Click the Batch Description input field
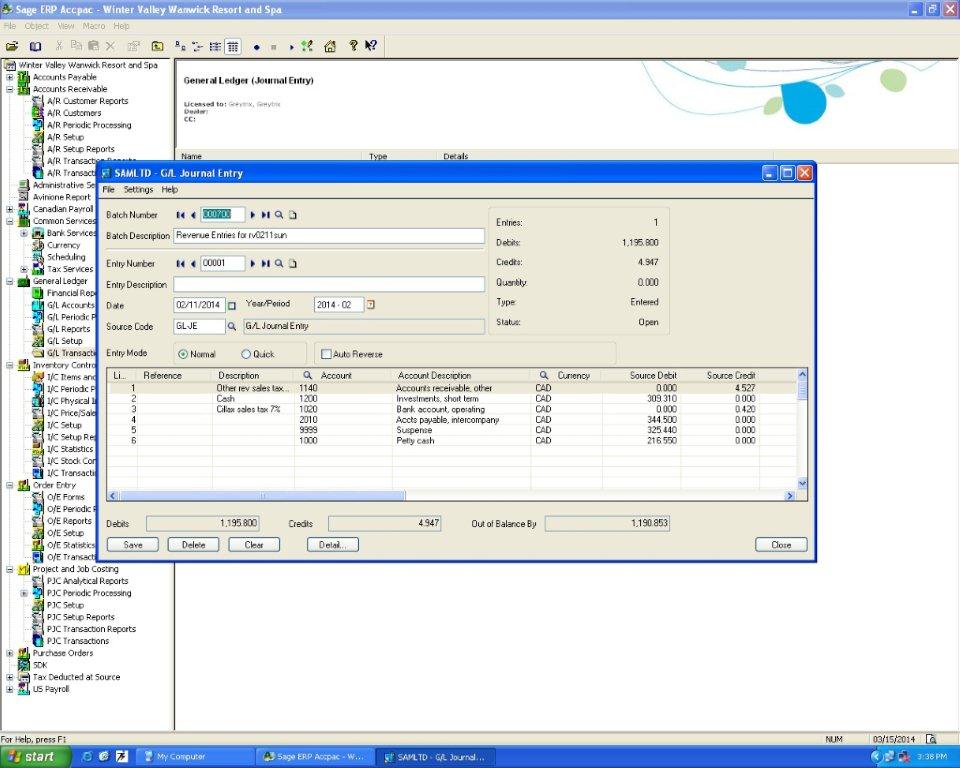The height and width of the screenshot is (768, 960). [x=329, y=235]
